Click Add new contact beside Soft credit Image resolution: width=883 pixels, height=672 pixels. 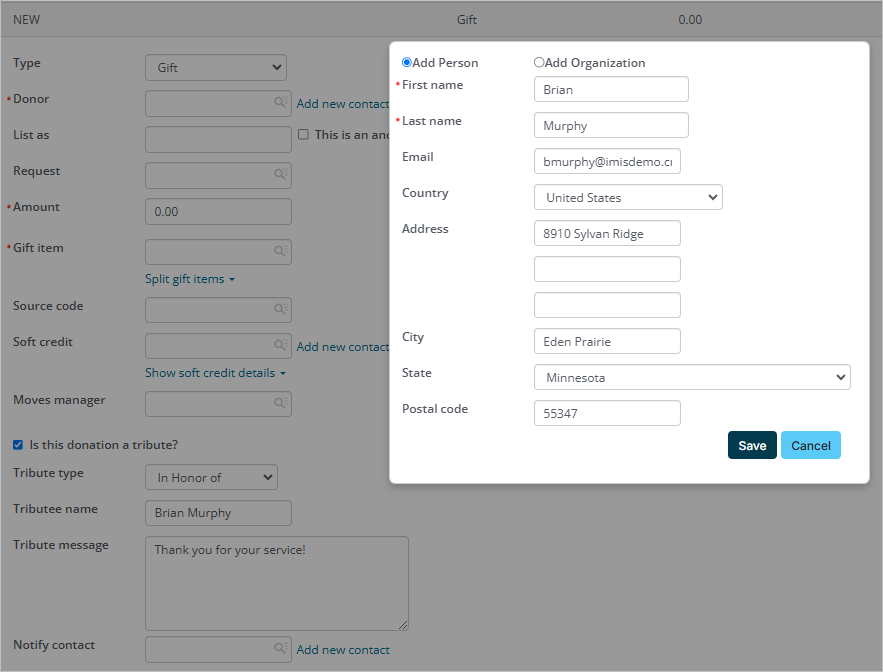click(x=342, y=346)
